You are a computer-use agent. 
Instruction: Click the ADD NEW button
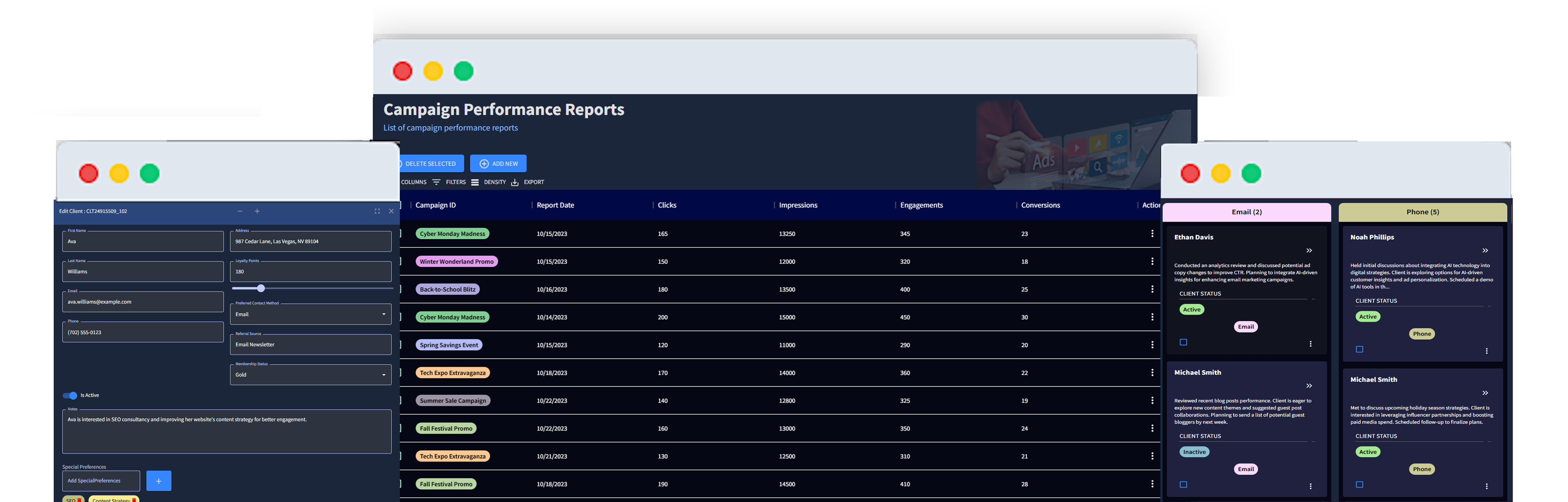coord(498,163)
